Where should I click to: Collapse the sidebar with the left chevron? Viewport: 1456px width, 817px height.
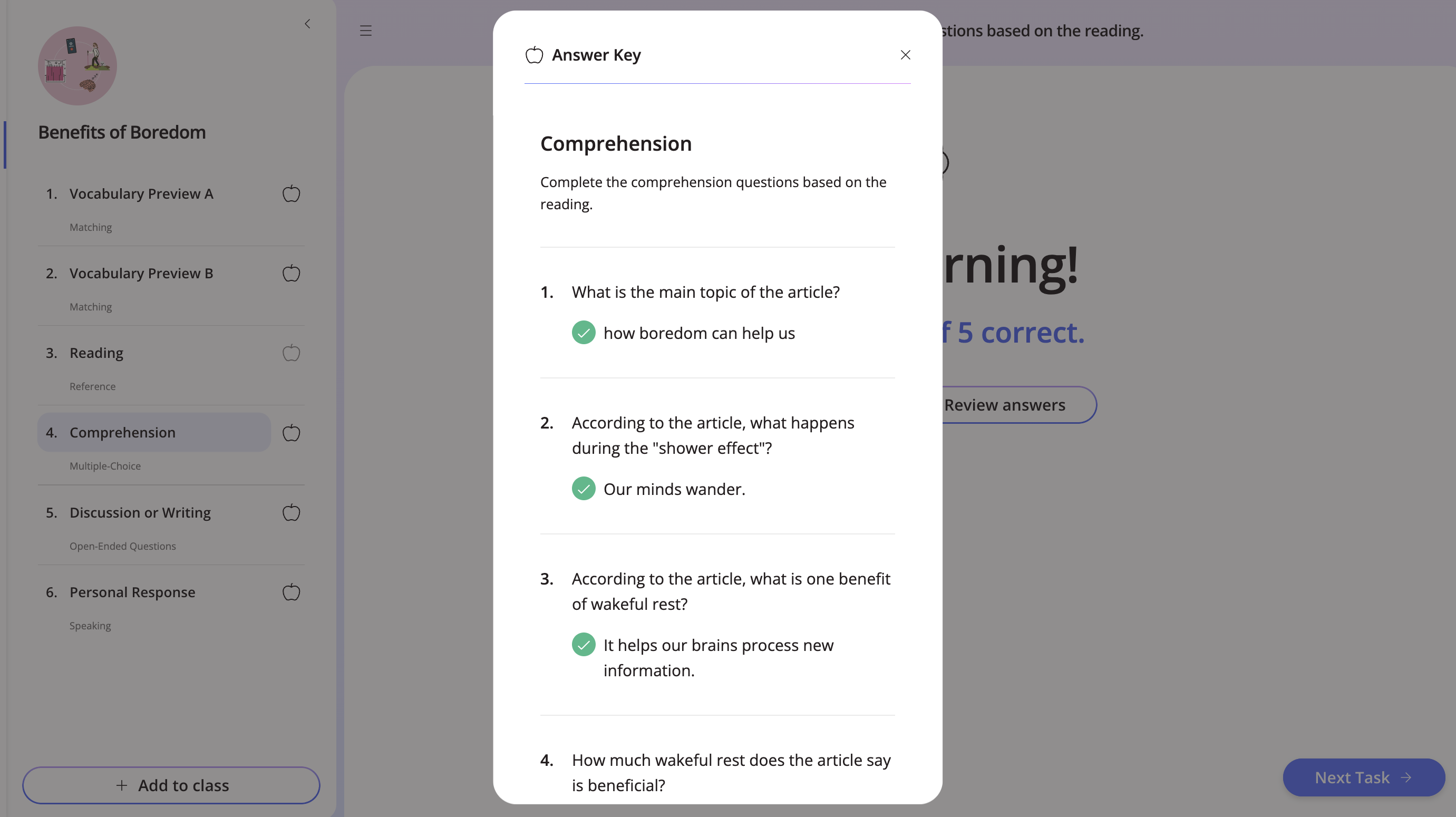[x=307, y=24]
